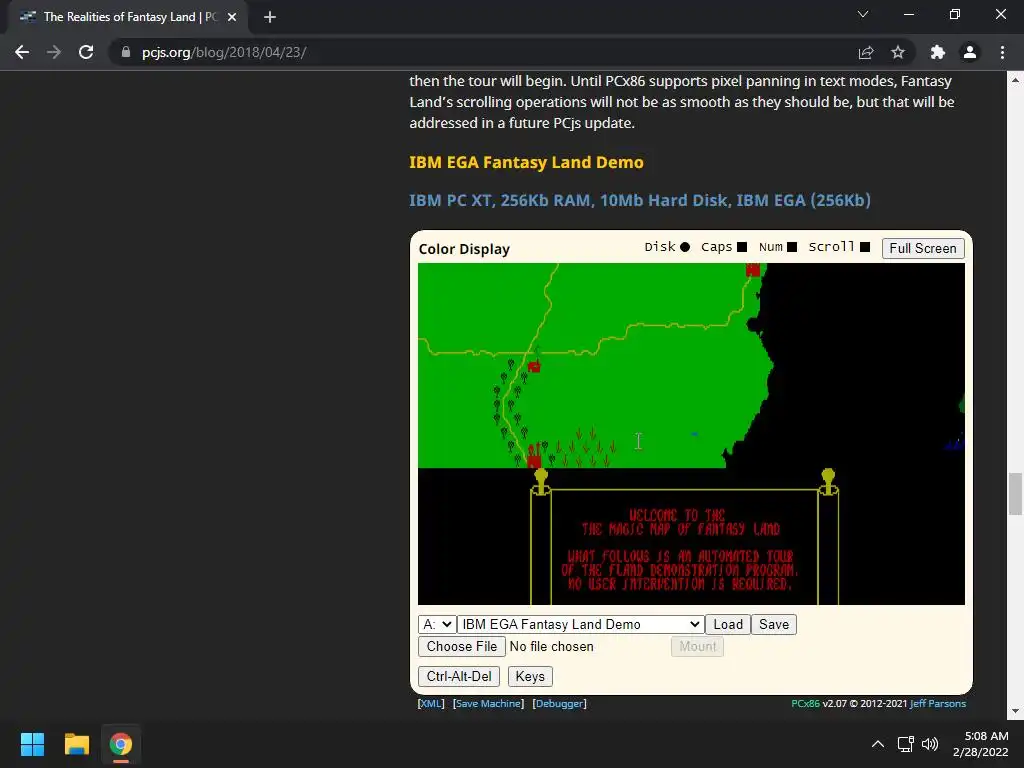Click the scrollbar down arrow
Screen dimensions: 1024x768
tap(1015, 711)
